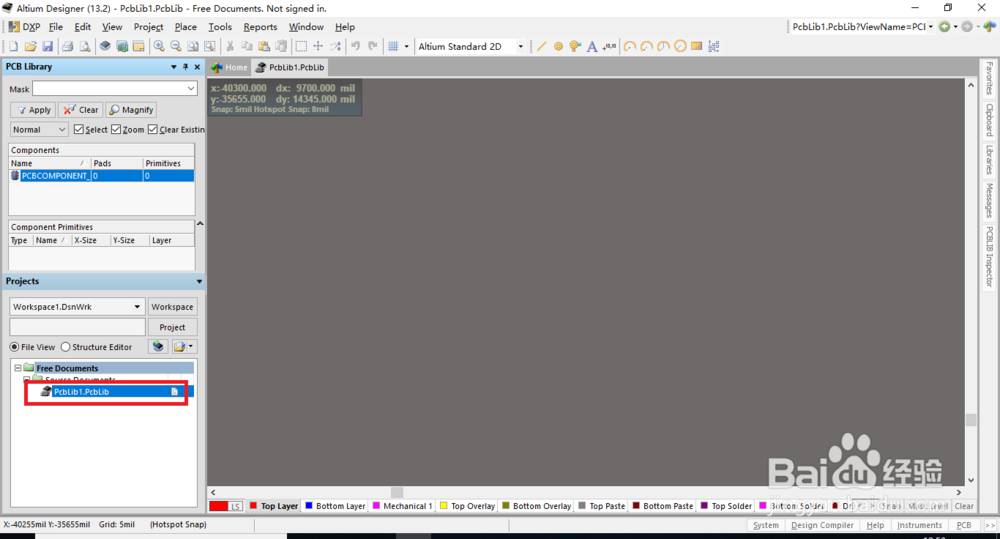Image resolution: width=1000 pixels, height=539 pixels.
Task: Select the Place Line tool
Action: click(x=541, y=46)
